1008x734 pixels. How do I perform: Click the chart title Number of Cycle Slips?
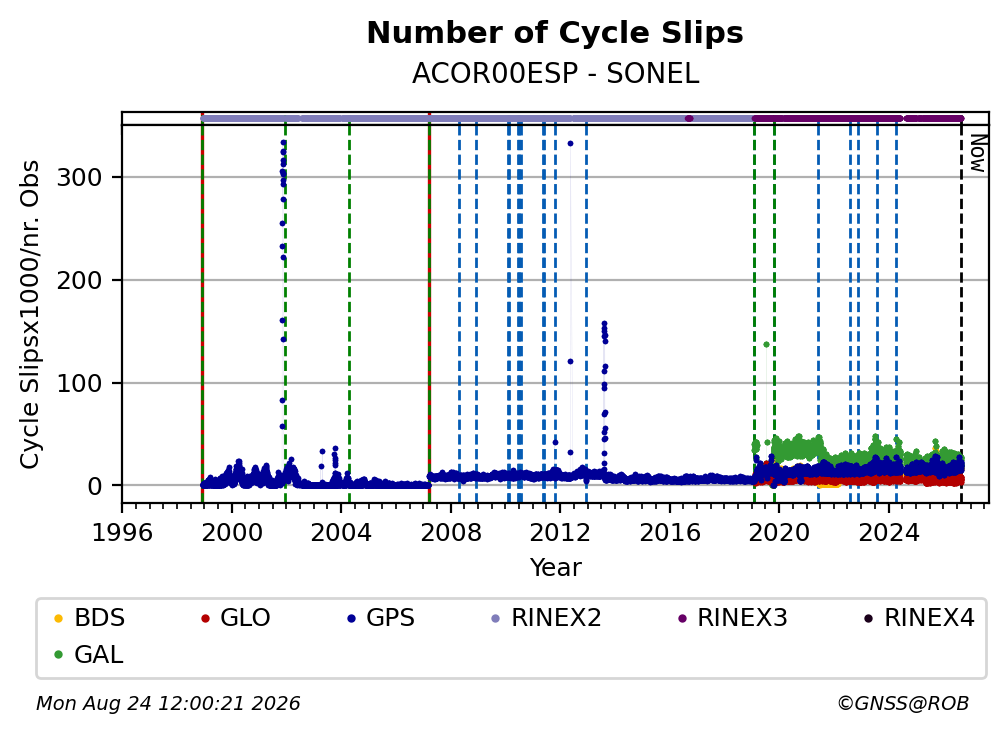point(555,33)
